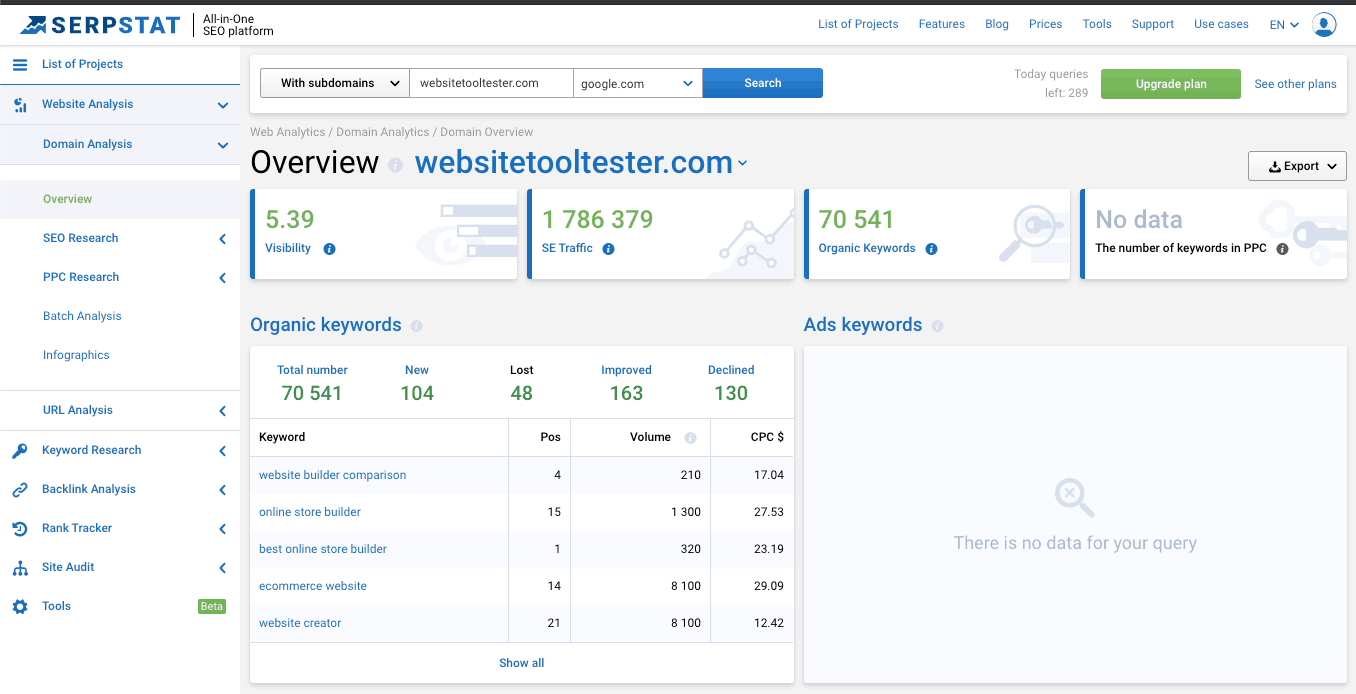1356x694 pixels.
Task: Open Support in top navigation
Action: click(x=1153, y=24)
